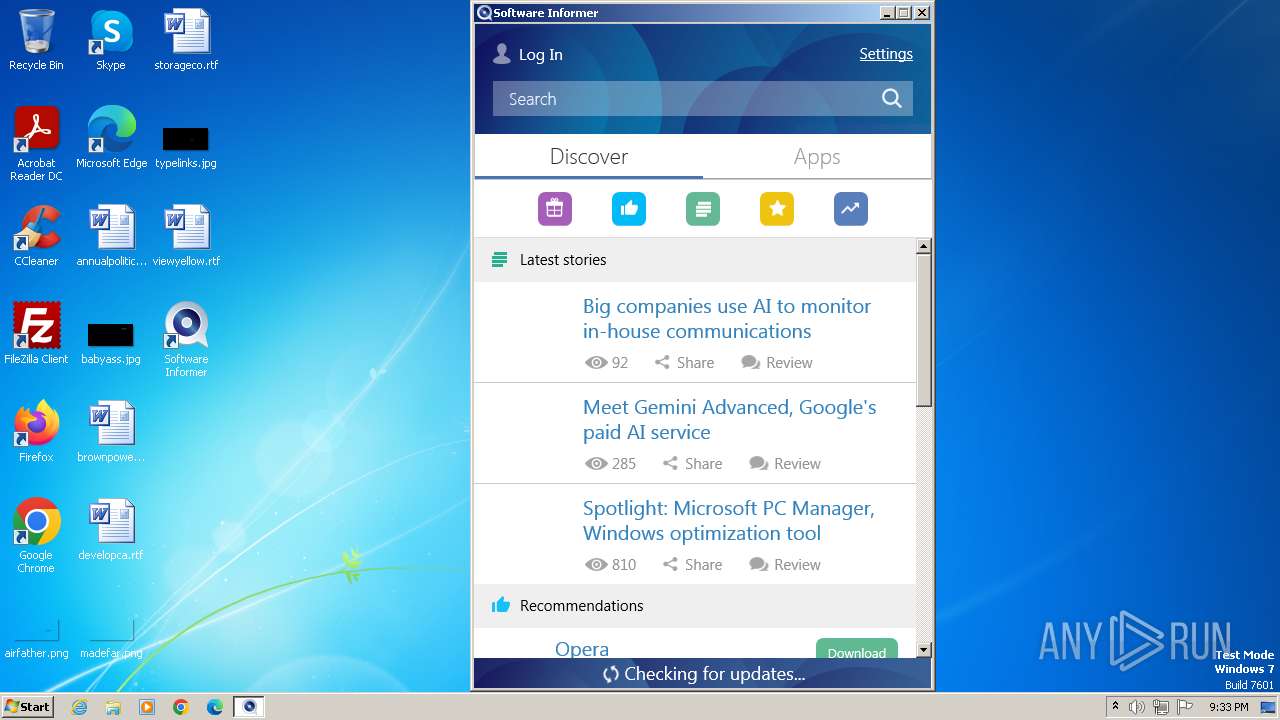This screenshot has height=720, width=1280.
Task: Click the scrollbar up arrow in Software Informer
Action: click(x=924, y=246)
